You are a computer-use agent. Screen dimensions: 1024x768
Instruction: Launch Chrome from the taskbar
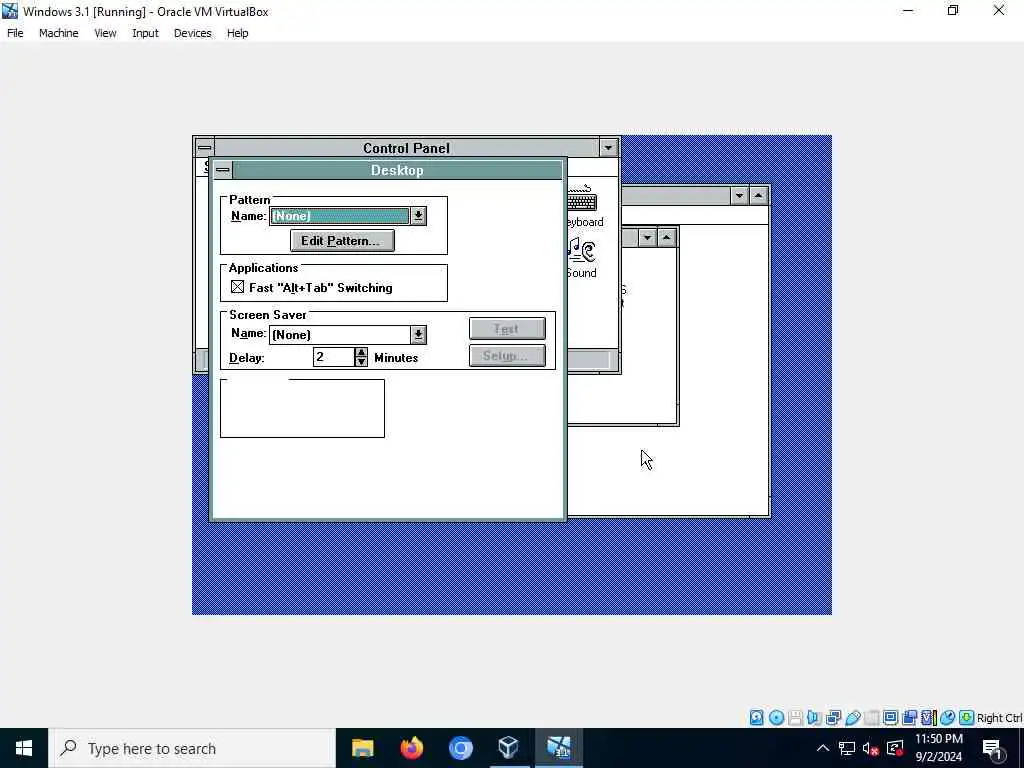pyautogui.click(x=460, y=748)
